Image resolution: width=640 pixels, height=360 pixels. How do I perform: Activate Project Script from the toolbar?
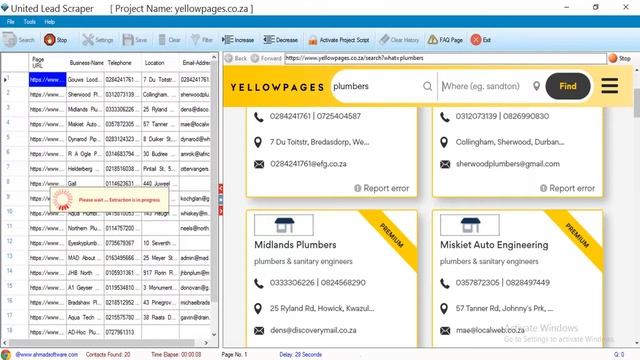339,40
